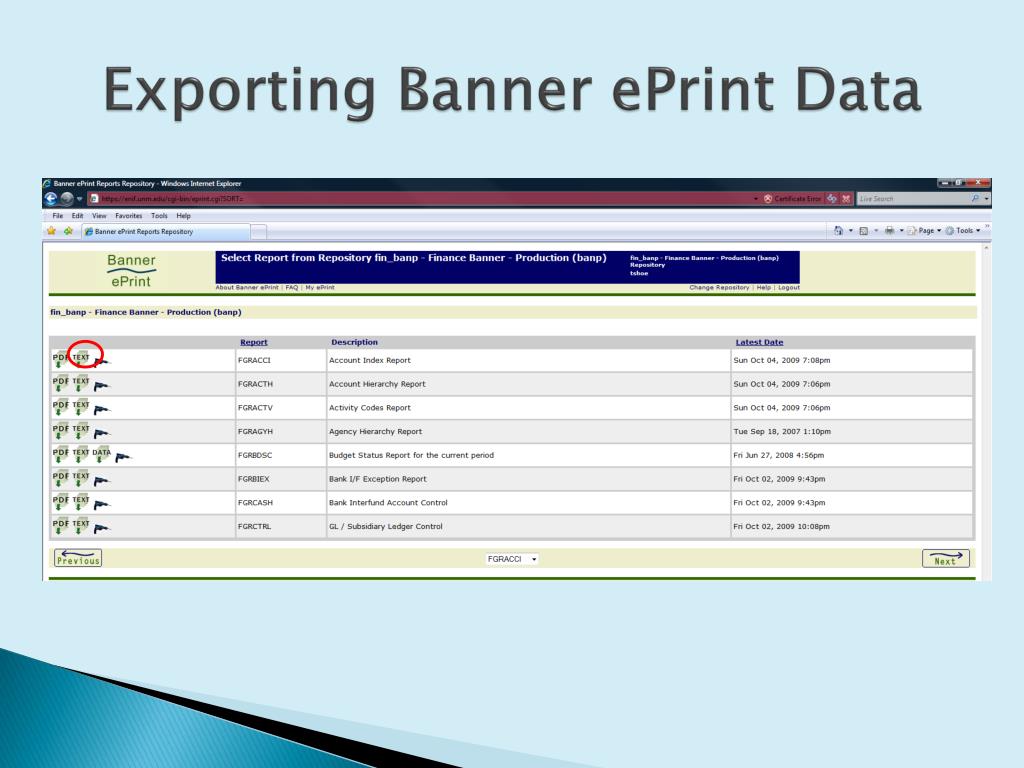1024x768 pixels.
Task: Select the FGRCASH report code cell
Action: coord(281,503)
